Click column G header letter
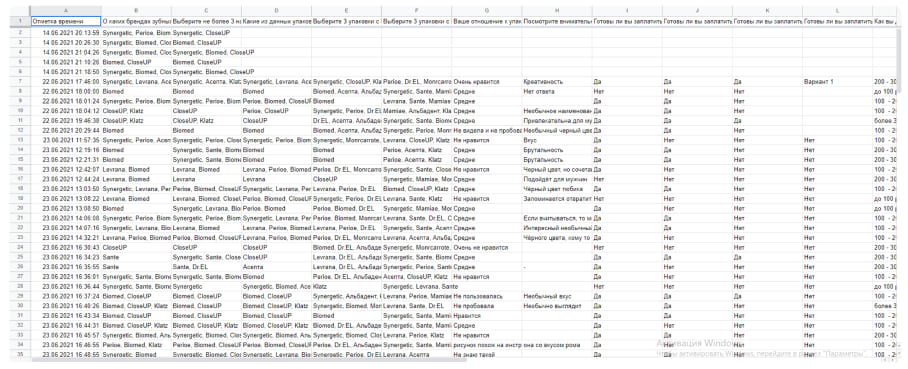908x369 pixels. (486, 10)
